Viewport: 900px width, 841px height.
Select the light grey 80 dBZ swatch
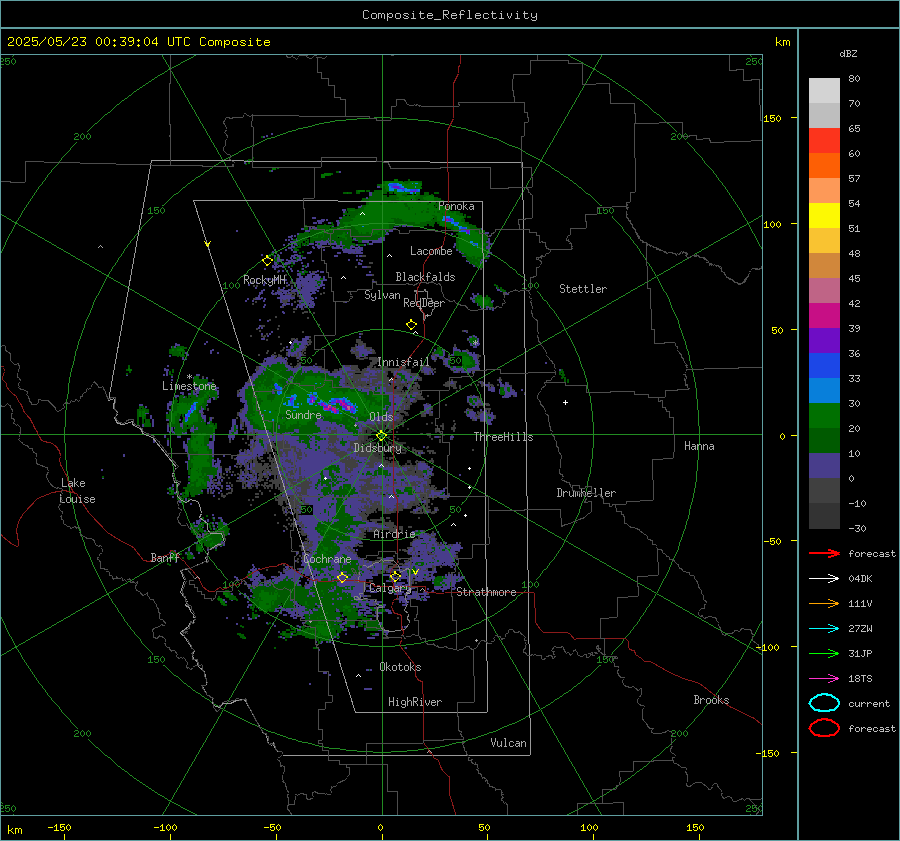click(x=824, y=91)
